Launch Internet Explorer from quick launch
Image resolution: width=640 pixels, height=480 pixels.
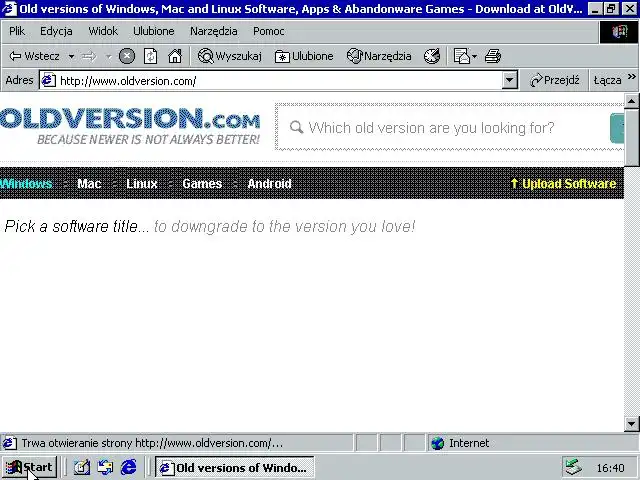pos(129,467)
